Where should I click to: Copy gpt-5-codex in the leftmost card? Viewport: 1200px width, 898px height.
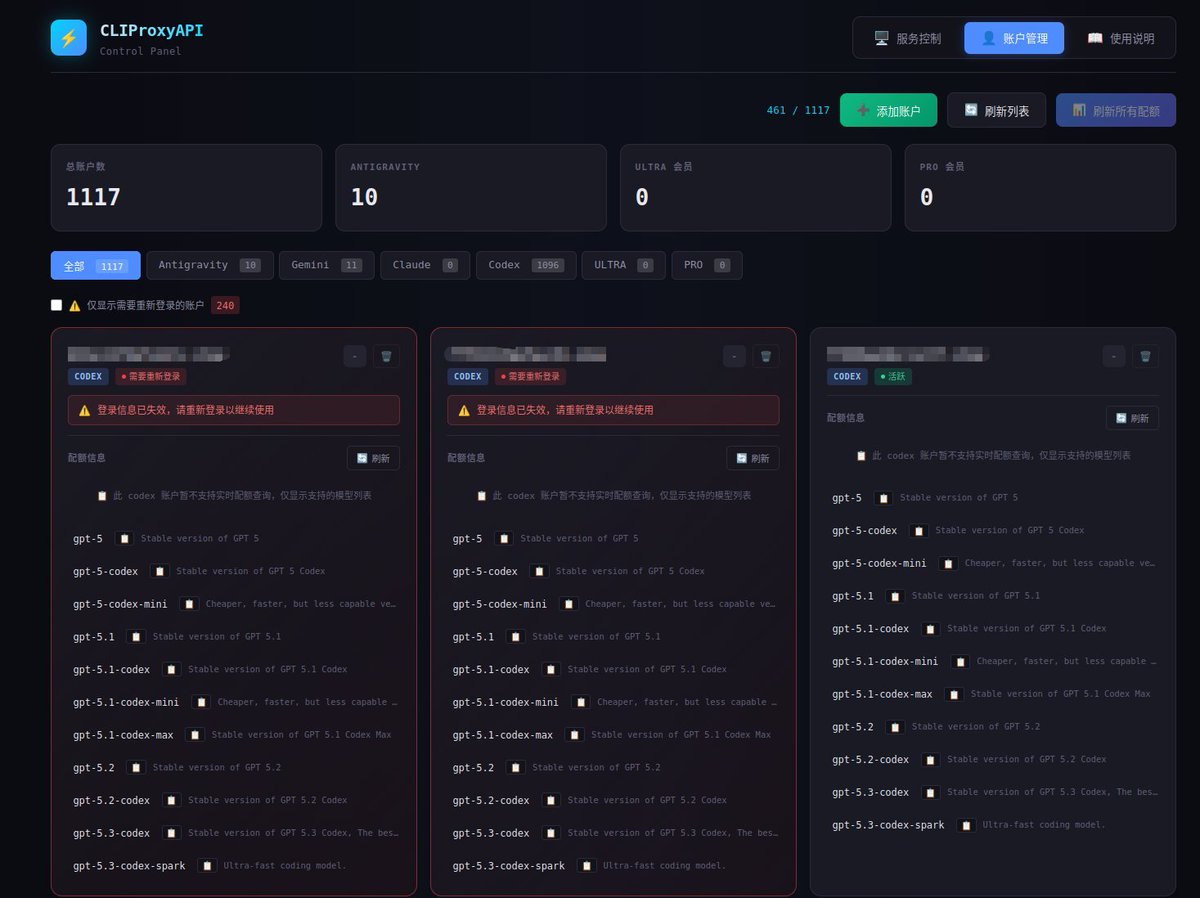click(160, 572)
